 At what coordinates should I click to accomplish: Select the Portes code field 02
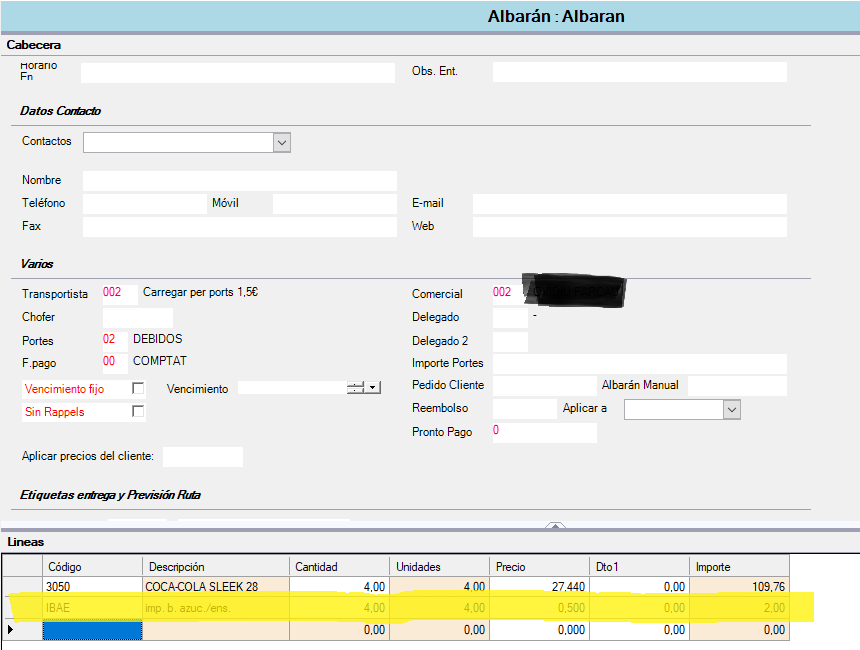pos(115,341)
